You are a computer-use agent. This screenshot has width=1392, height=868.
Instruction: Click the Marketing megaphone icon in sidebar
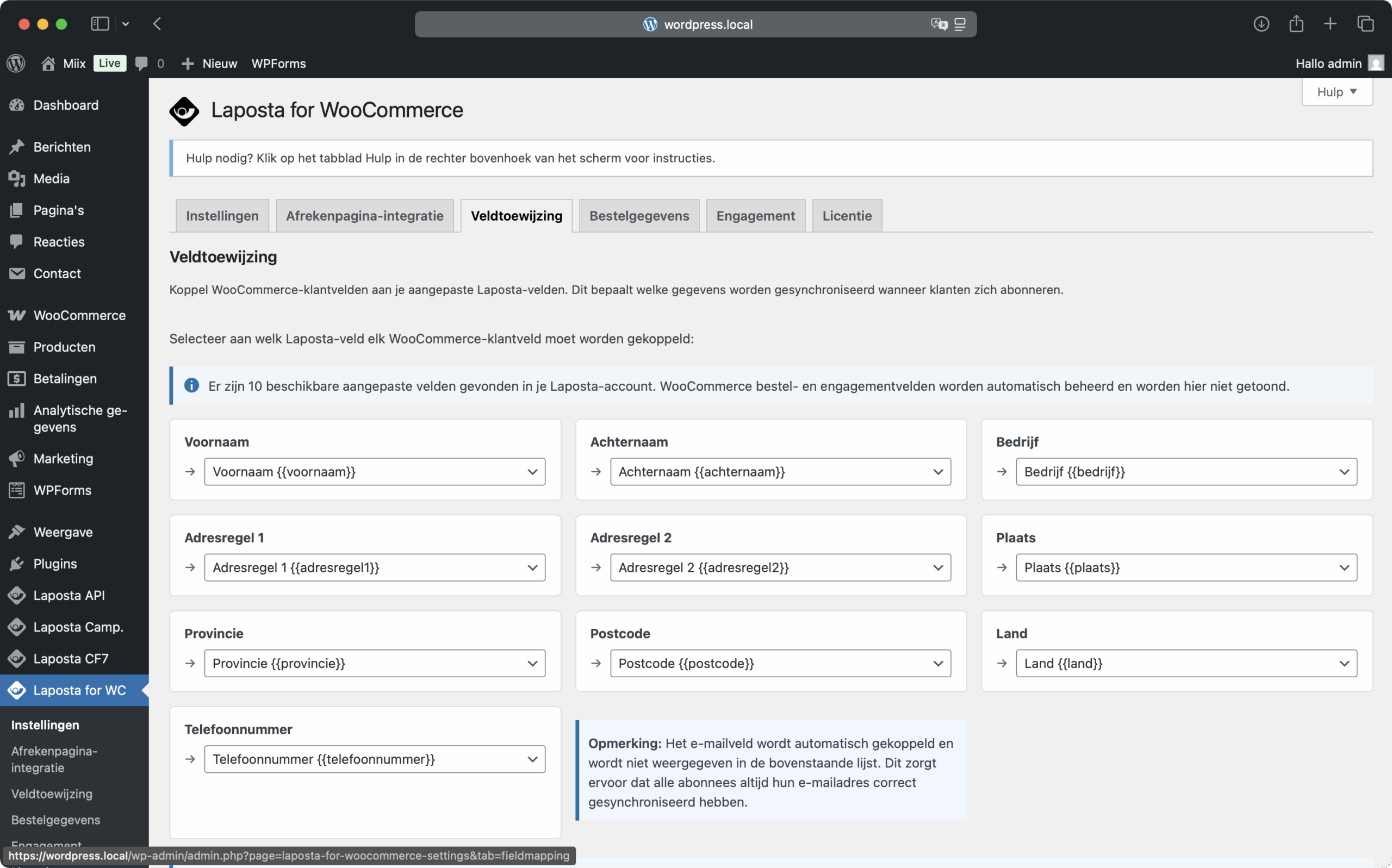(x=17, y=458)
